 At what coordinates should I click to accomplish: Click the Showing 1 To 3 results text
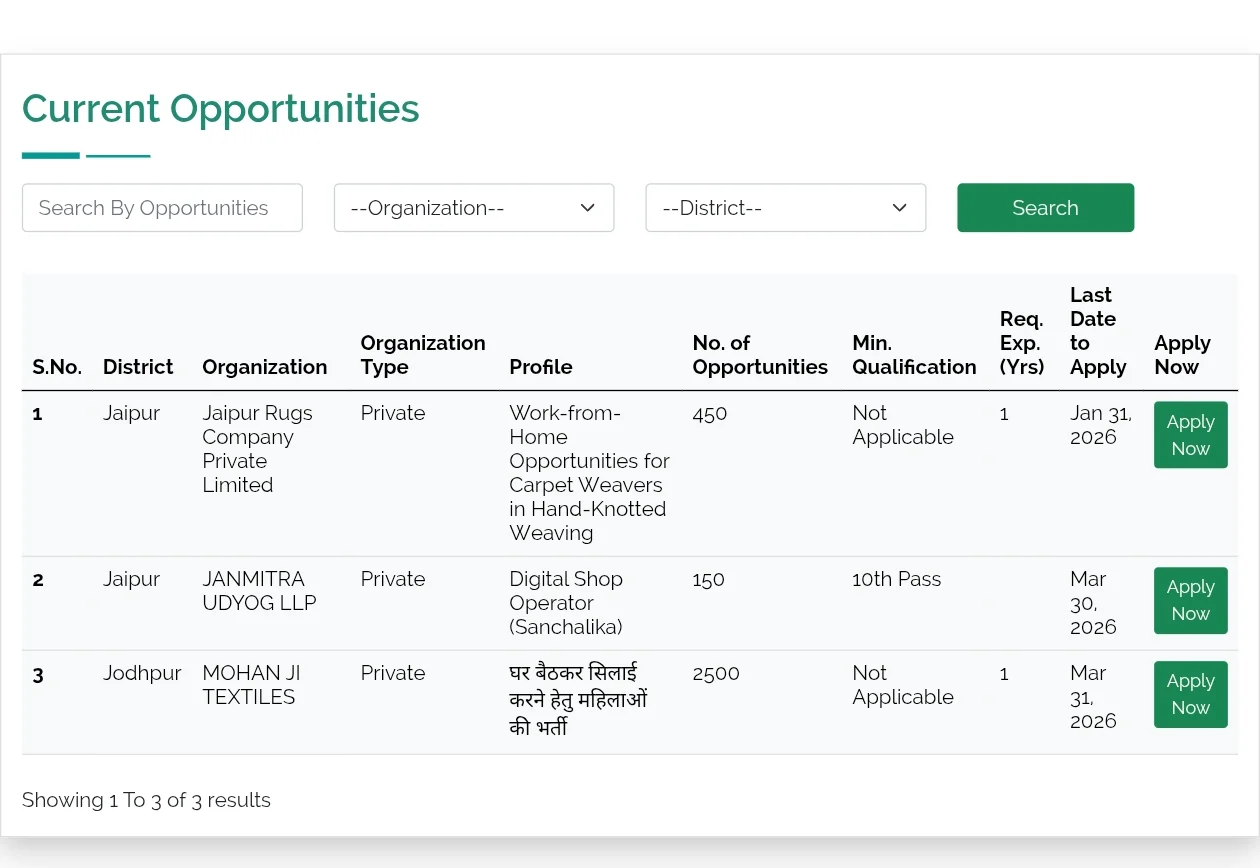click(x=146, y=800)
